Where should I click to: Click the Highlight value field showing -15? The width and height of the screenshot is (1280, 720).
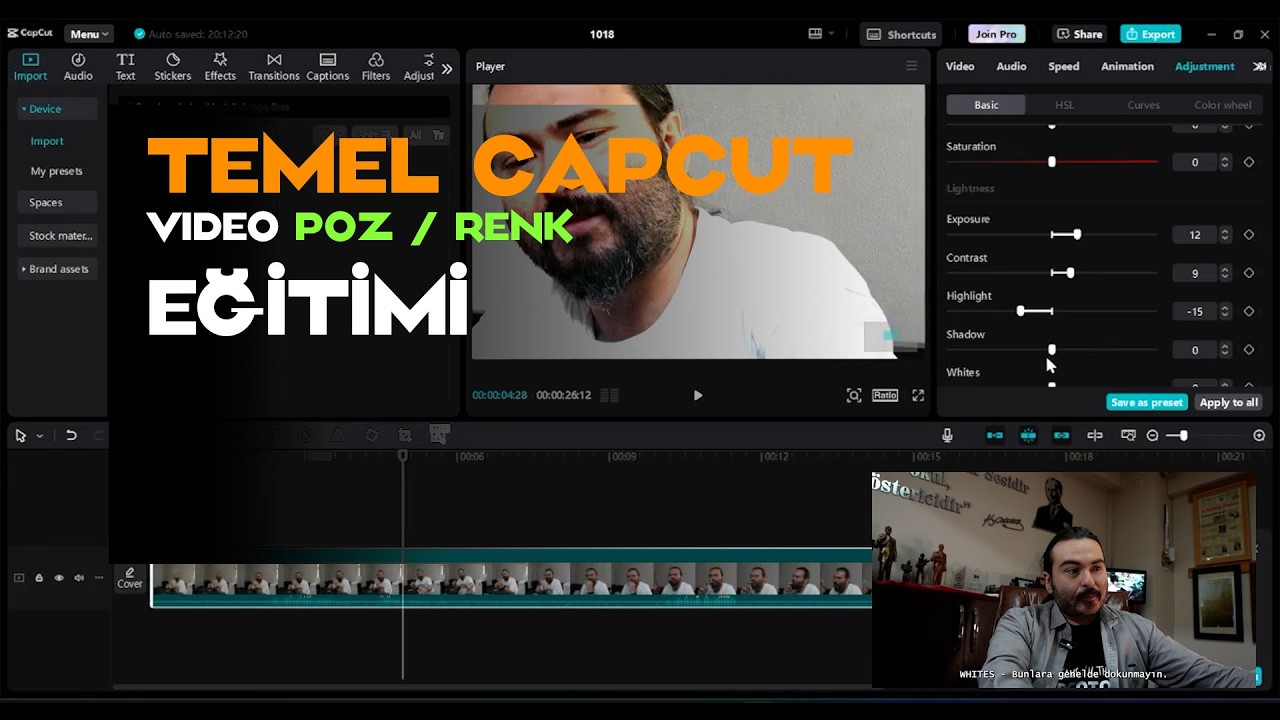[x=1195, y=311]
